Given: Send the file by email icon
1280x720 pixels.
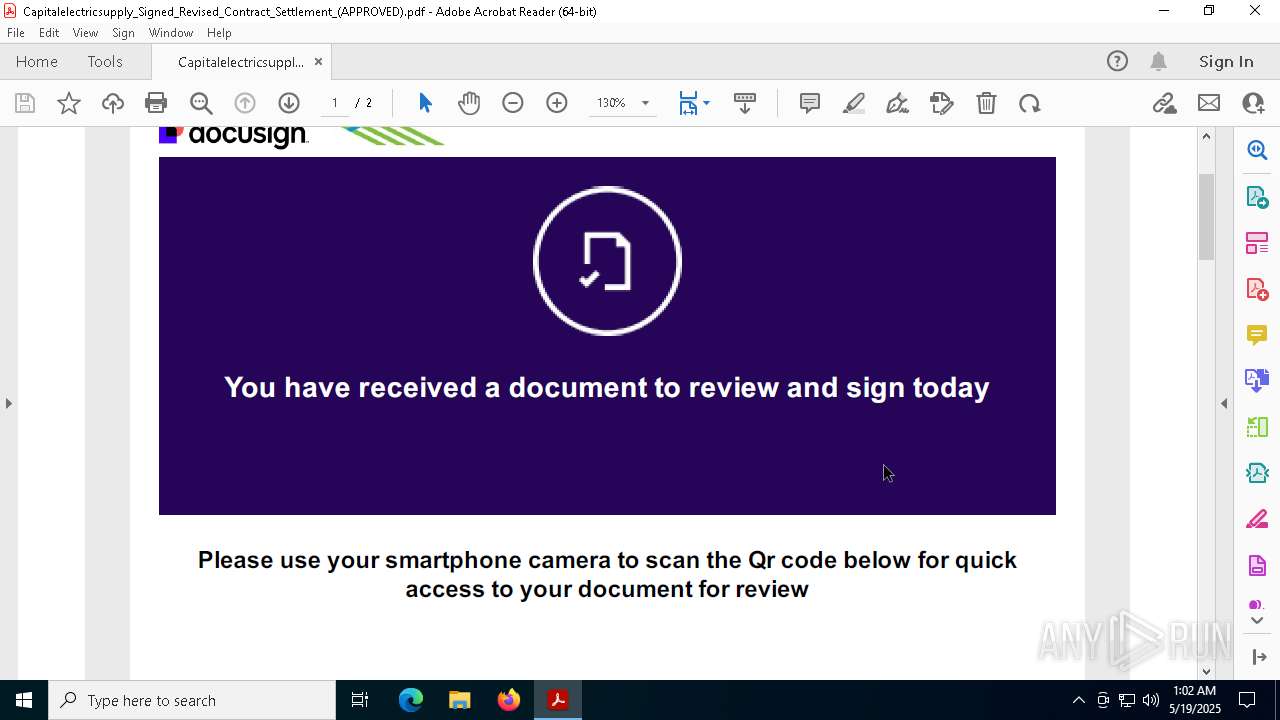Looking at the screenshot, I should pyautogui.click(x=1209, y=103).
